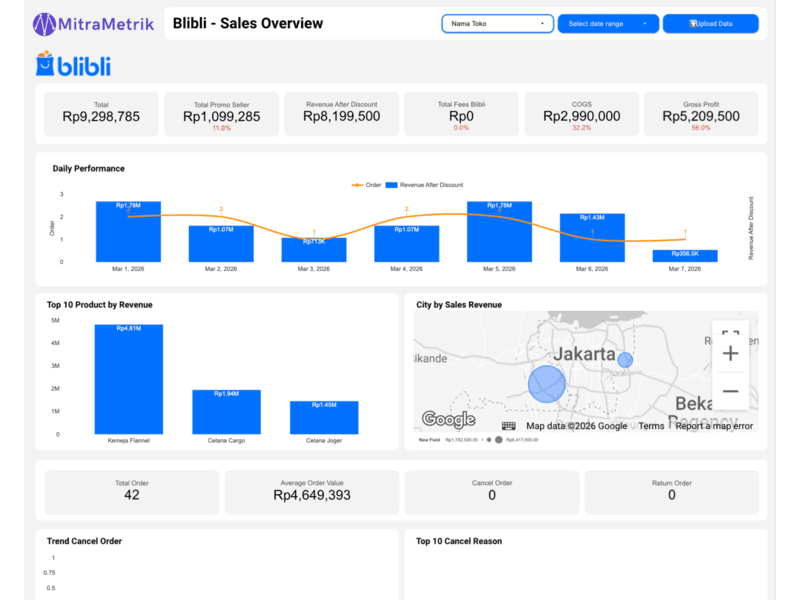This screenshot has height=600, width=800.
Task: Open the Nama Toko dropdown
Action: click(x=497, y=23)
